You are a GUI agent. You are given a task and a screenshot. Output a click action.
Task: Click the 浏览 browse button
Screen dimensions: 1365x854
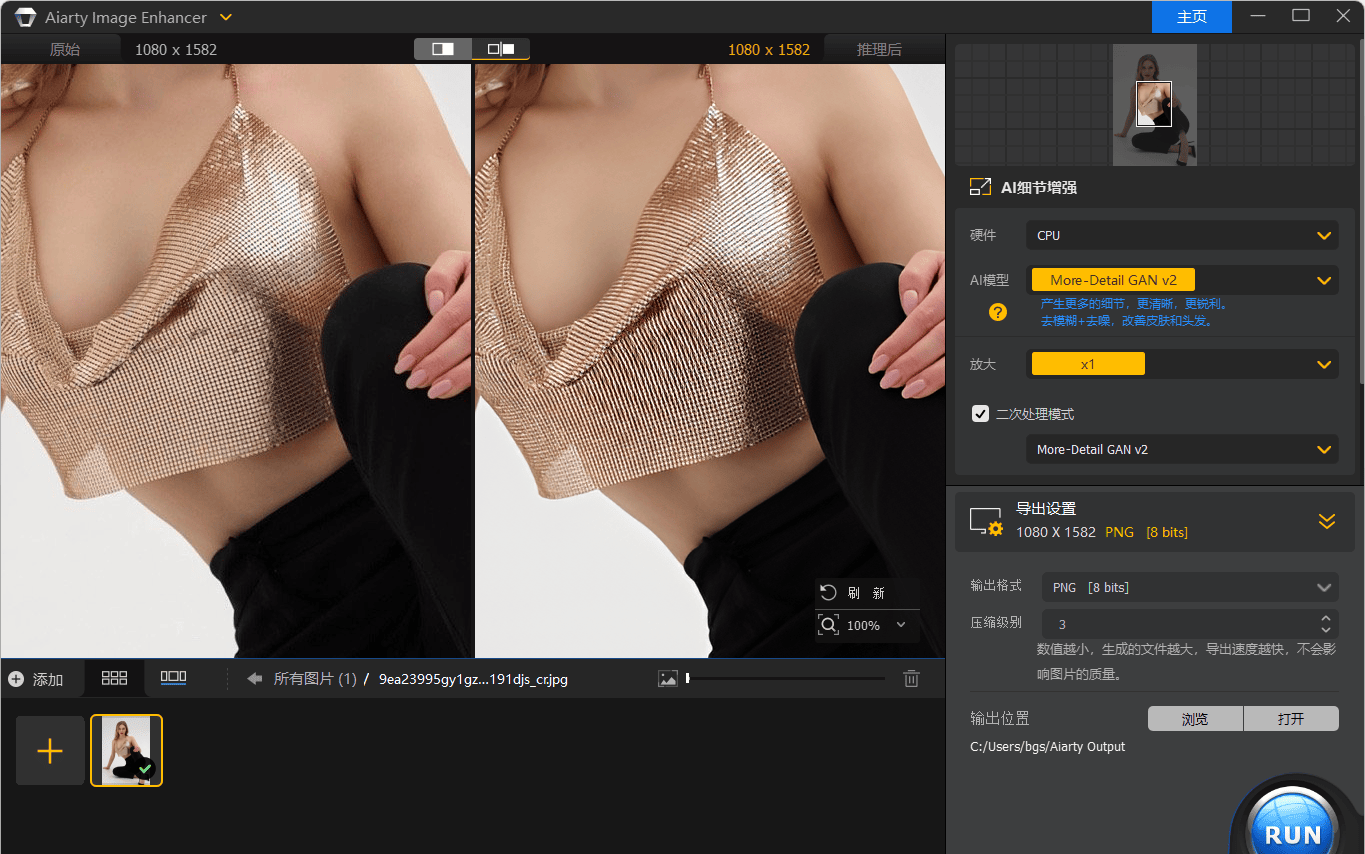pos(1195,719)
